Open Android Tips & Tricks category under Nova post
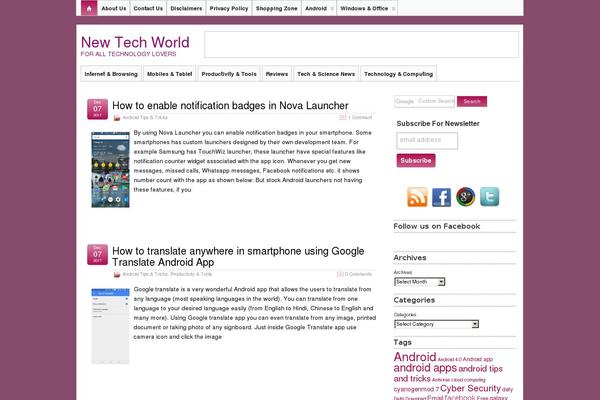The image size is (600, 400). click(145, 118)
